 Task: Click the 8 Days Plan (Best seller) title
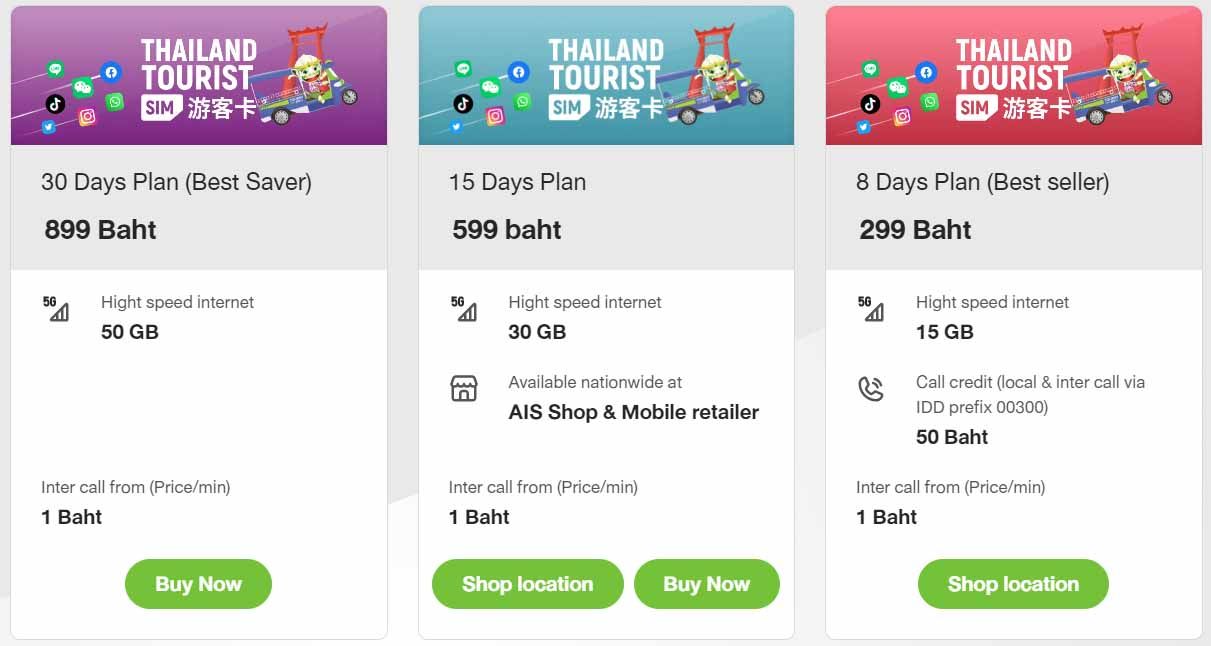983,182
